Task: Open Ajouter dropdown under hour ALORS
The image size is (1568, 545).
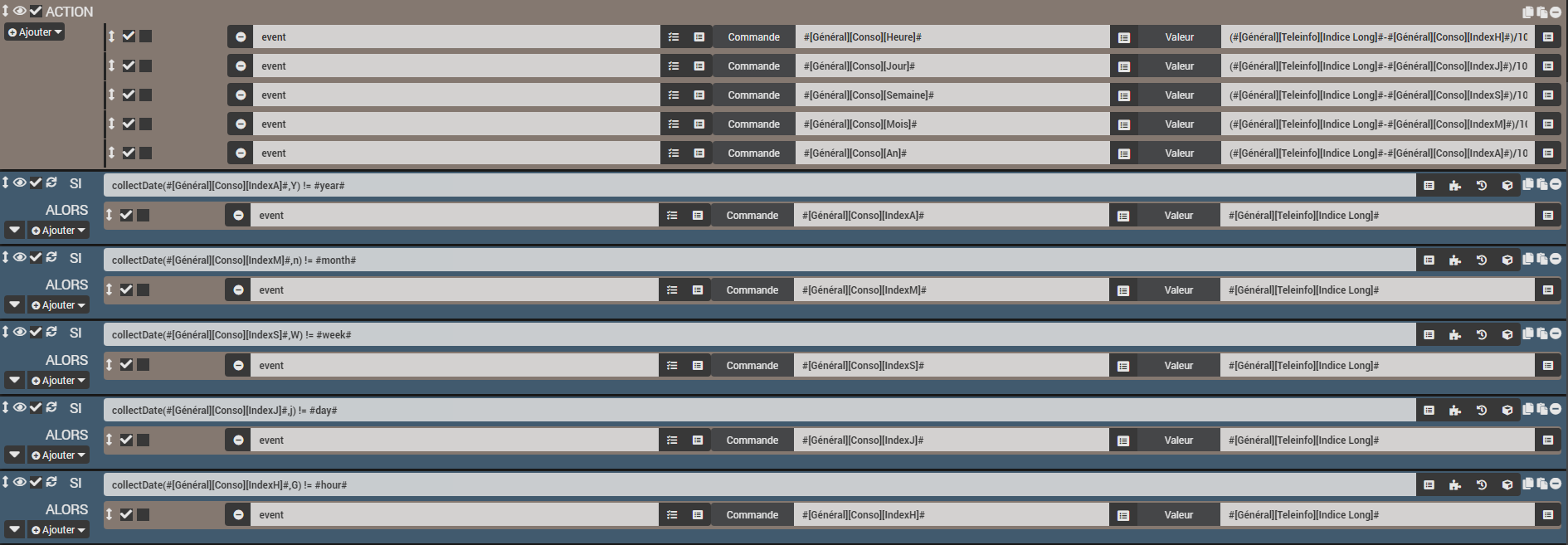Action: pos(58,530)
